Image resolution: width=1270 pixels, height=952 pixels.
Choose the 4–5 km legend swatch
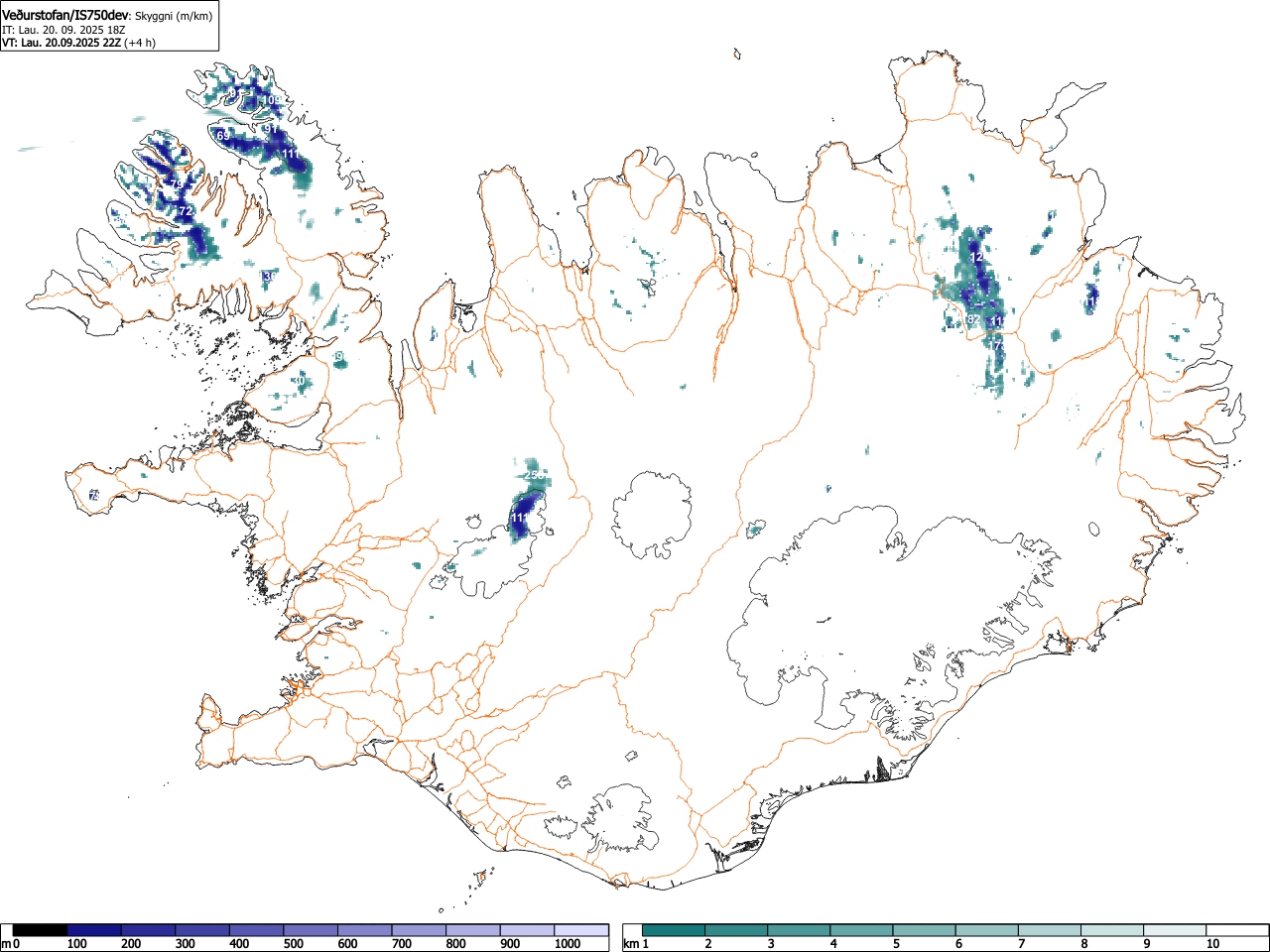click(862, 930)
